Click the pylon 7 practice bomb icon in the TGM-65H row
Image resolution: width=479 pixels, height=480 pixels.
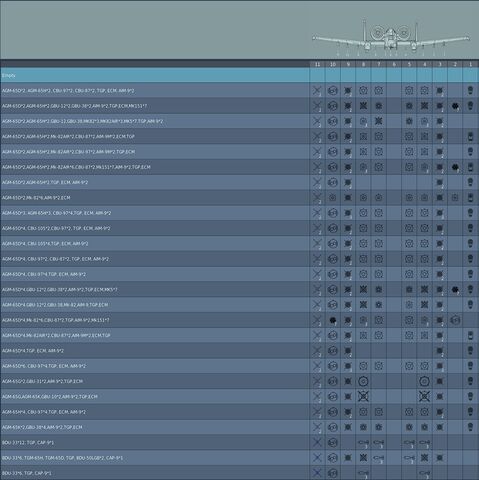click(379, 458)
